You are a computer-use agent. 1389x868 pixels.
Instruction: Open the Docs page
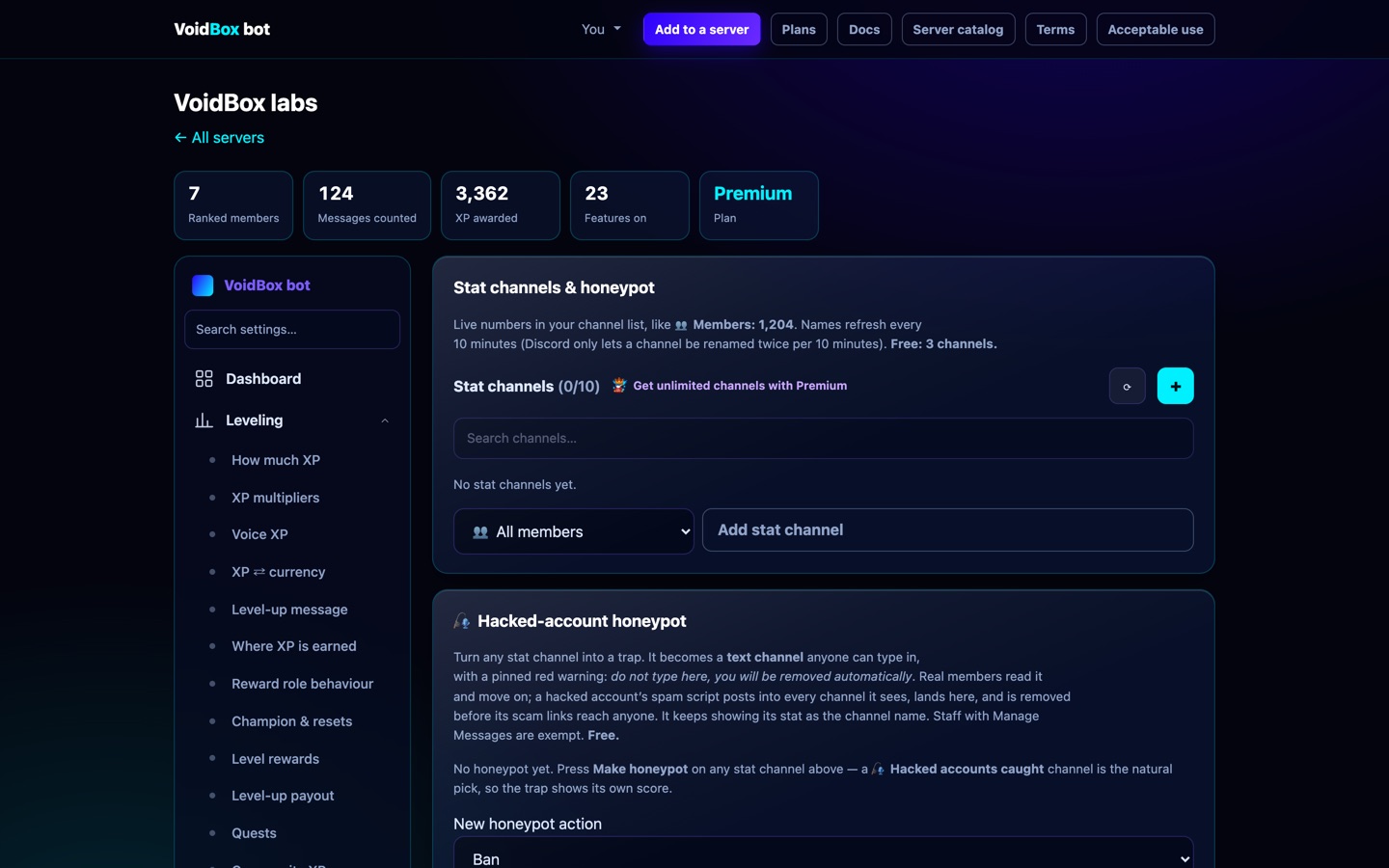coord(864,29)
